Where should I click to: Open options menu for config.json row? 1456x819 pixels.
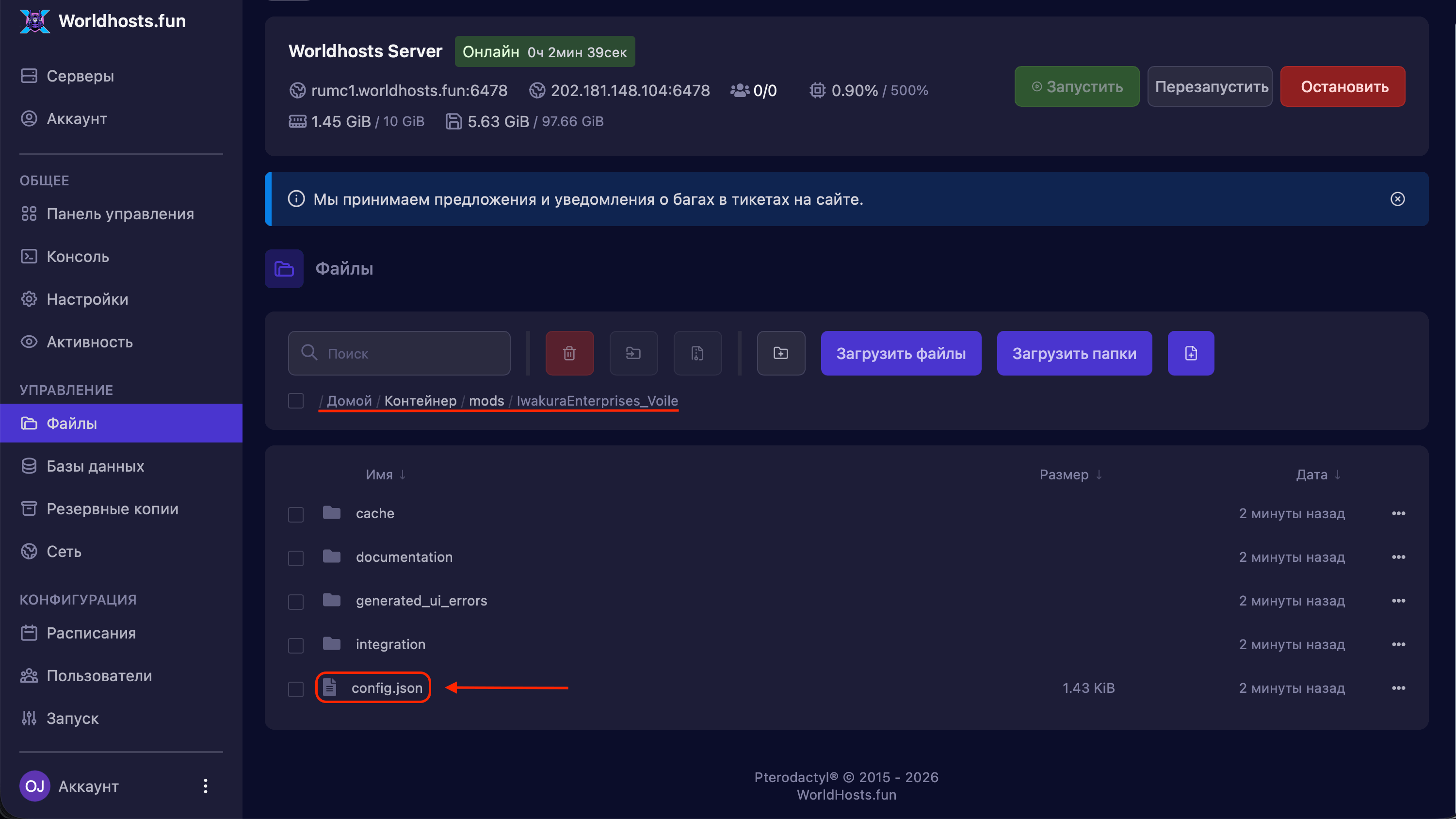click(x=1398, y=688)
